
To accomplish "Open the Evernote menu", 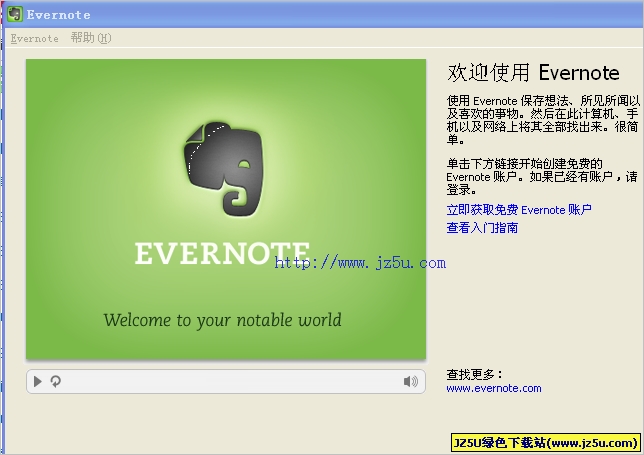I will point(34,38).
